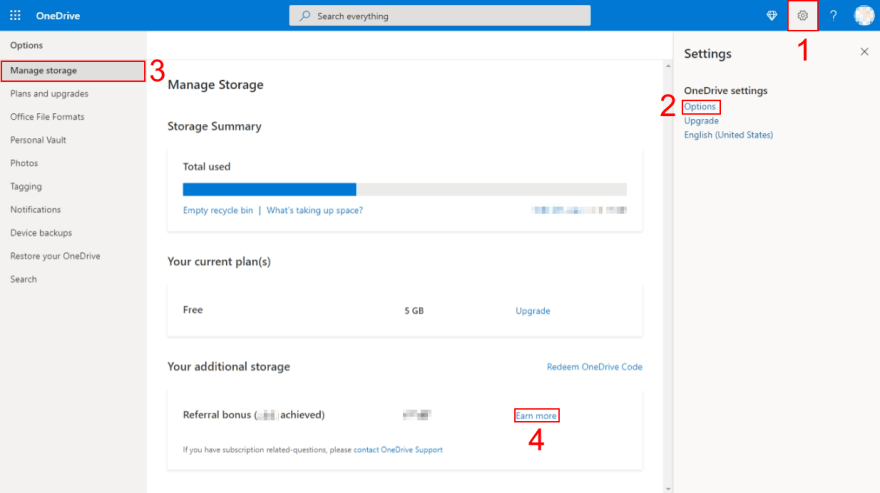Change language English (United States)
This screenshot has width=880, height=493.
click(728, 135)
